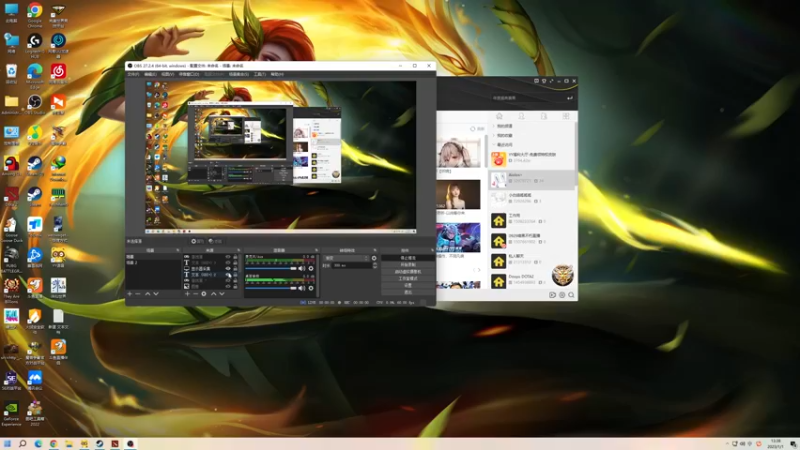The image size is (800, 450).
Task: Open the 视图 menu in OBS
Action: click(x=167, y=74)
